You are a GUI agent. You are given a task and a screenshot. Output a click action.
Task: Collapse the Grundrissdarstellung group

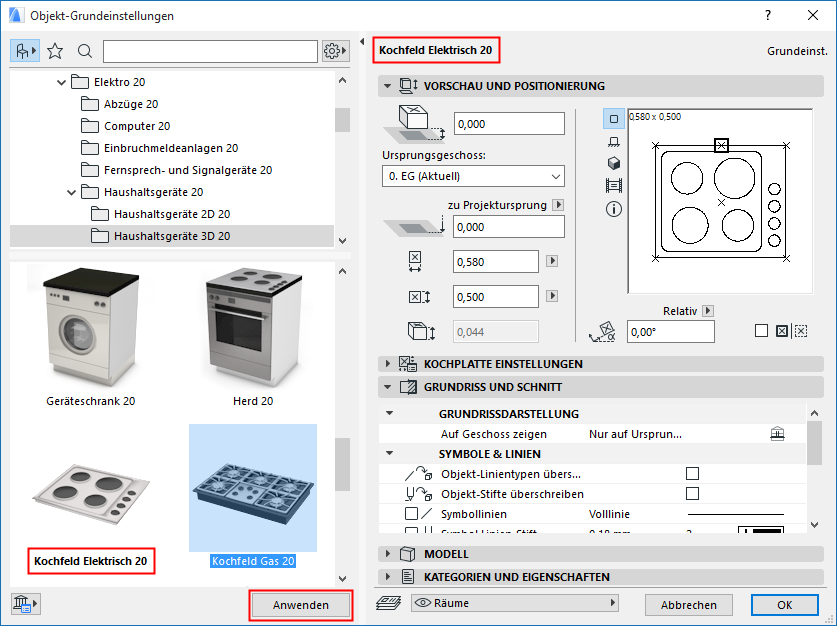(x=390, y=413)
